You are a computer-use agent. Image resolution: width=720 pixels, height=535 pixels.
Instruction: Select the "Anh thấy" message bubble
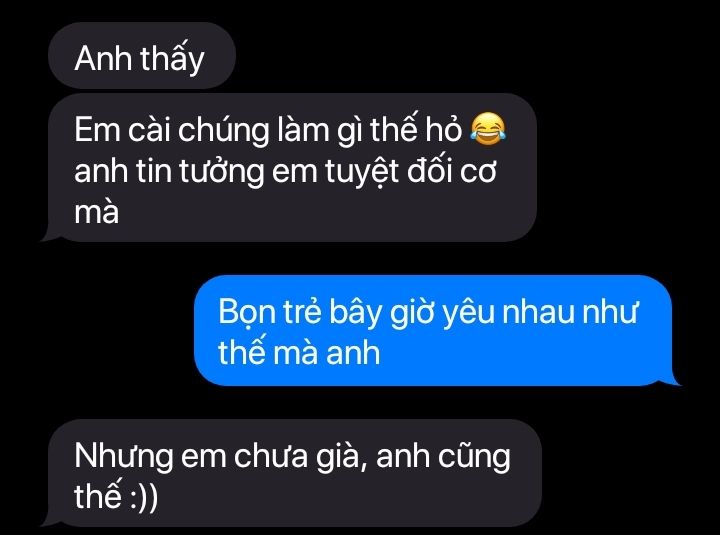pos(142,56)
